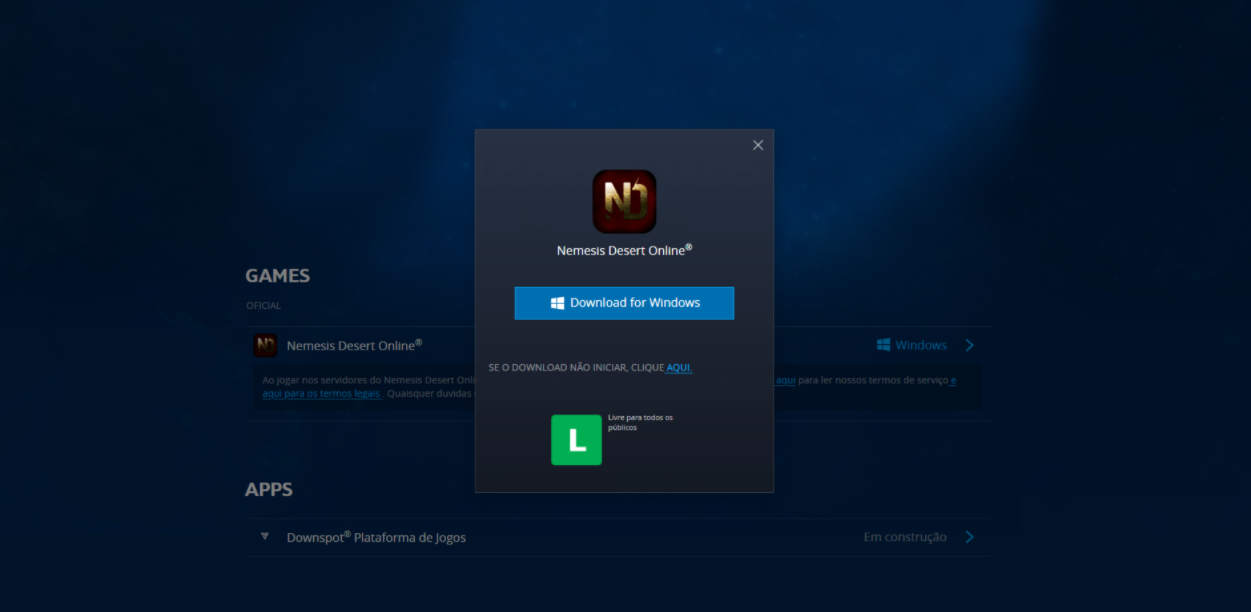This screenshot has height=612, width=1251.
Task: Click the Em construção status text
Action: (x=905, y=537)
